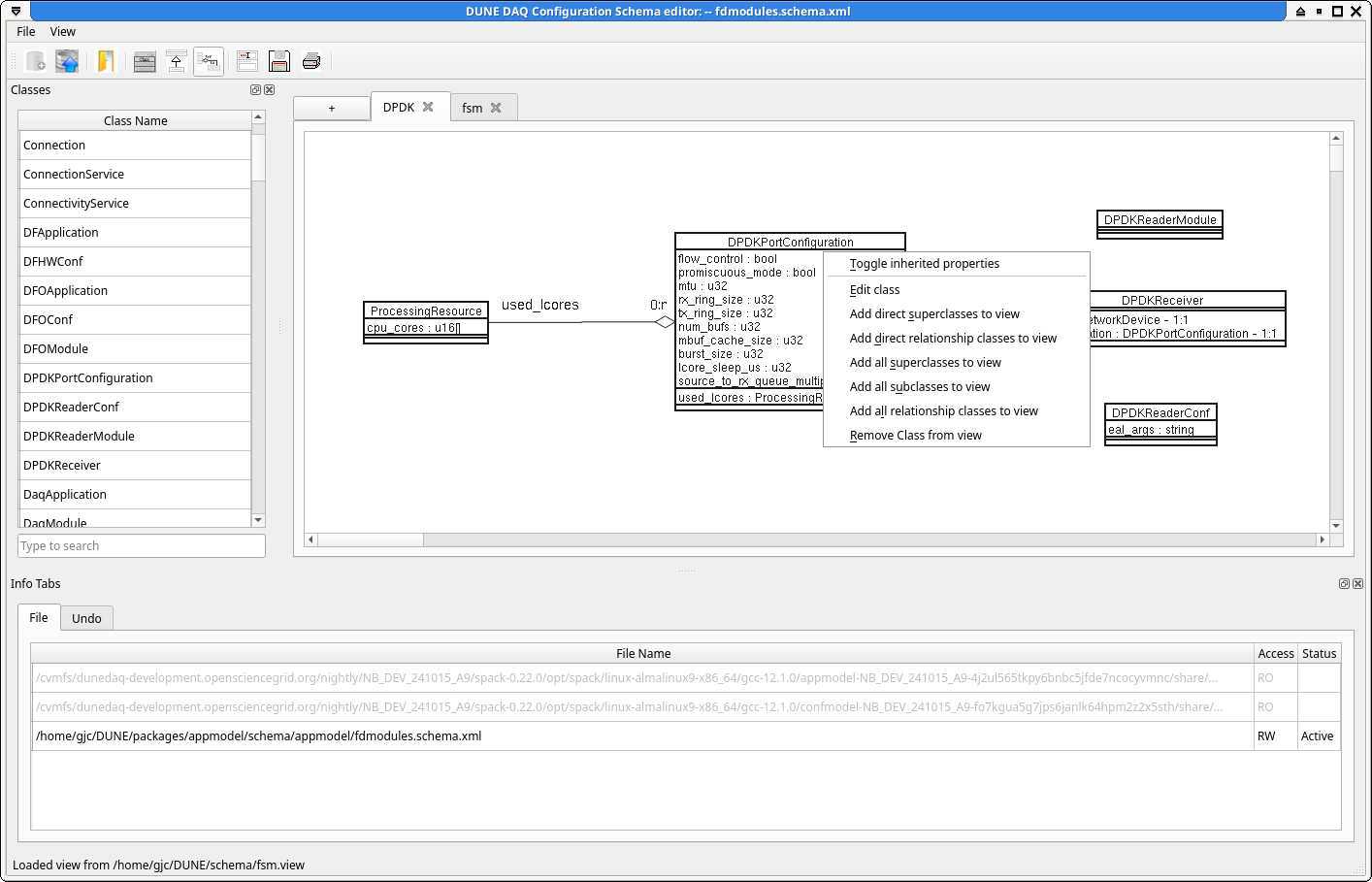Select DFOConf in class list
The width and height of the screenshot is (1372, 882).
click(x=135, y=320)
